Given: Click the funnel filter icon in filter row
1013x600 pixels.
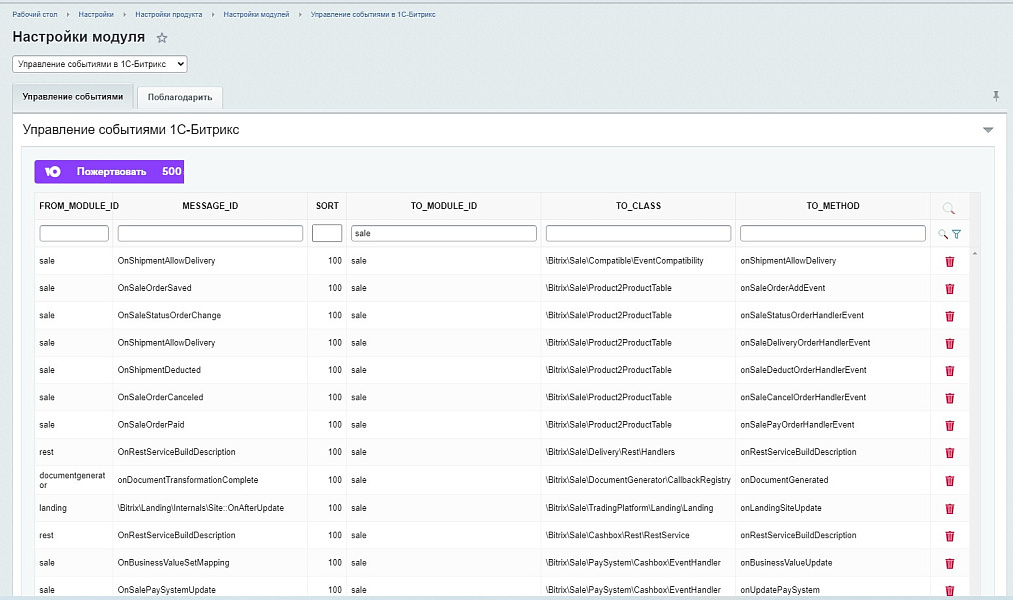Looking at the screenshot, I should [956, 234].
